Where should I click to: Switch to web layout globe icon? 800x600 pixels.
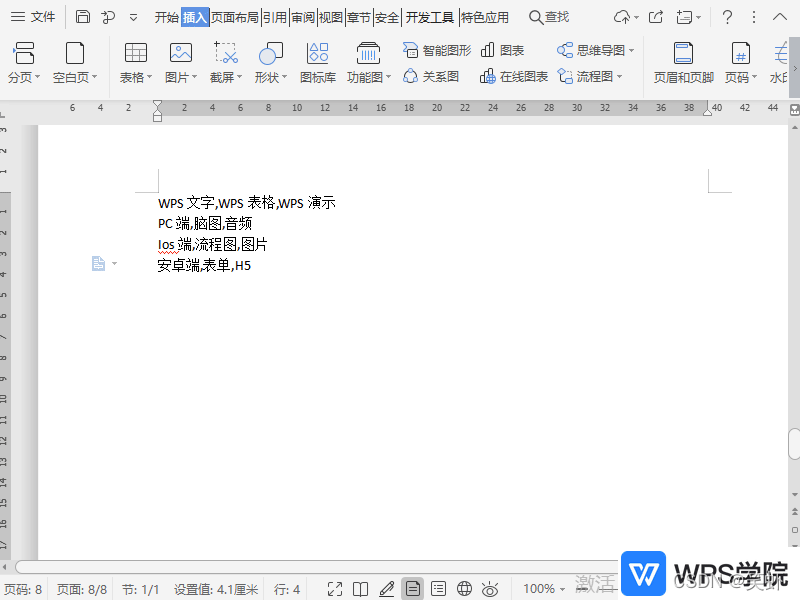[464, 589]
